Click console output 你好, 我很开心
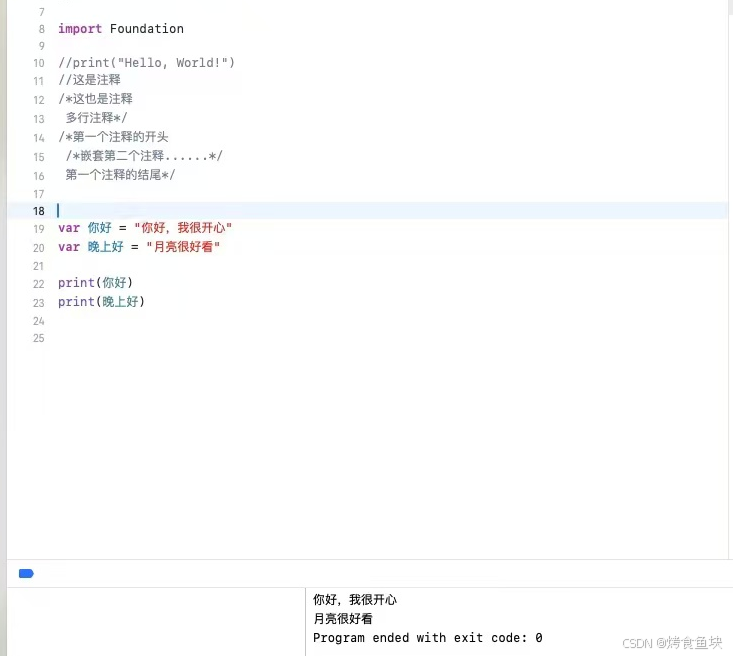This screenshot has height=656, width=733. (x=355, y=600)
